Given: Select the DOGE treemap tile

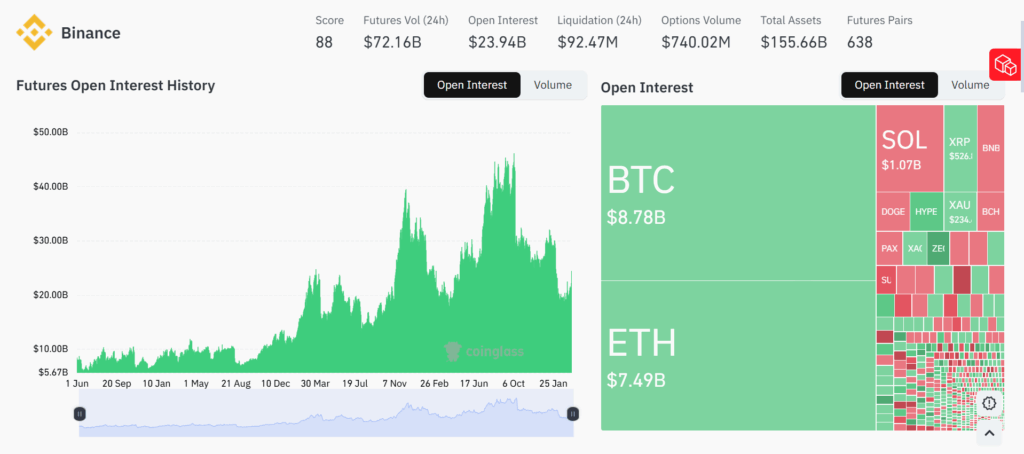Looking at the screenshot, I should (x=893, y=211).
